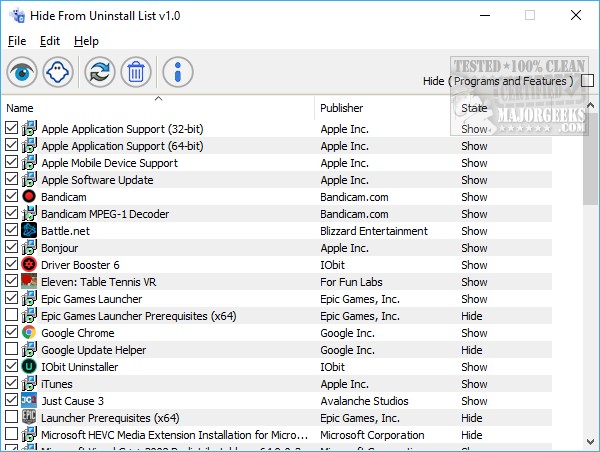Click the trash can Uninstall icon

pyautogui.click(x=136, y=72)
